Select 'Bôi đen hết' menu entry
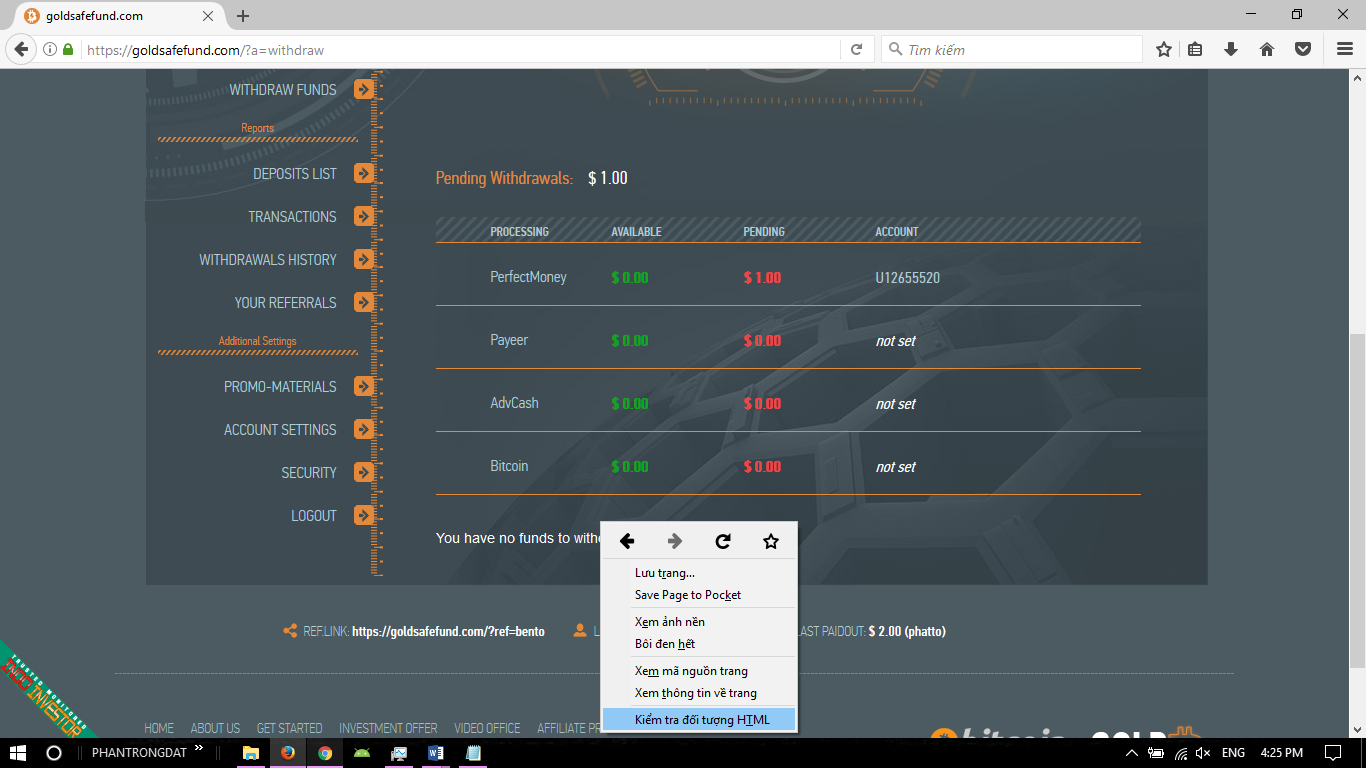Viewport: 1366px width, 768px height. click(x=699, y=644)
